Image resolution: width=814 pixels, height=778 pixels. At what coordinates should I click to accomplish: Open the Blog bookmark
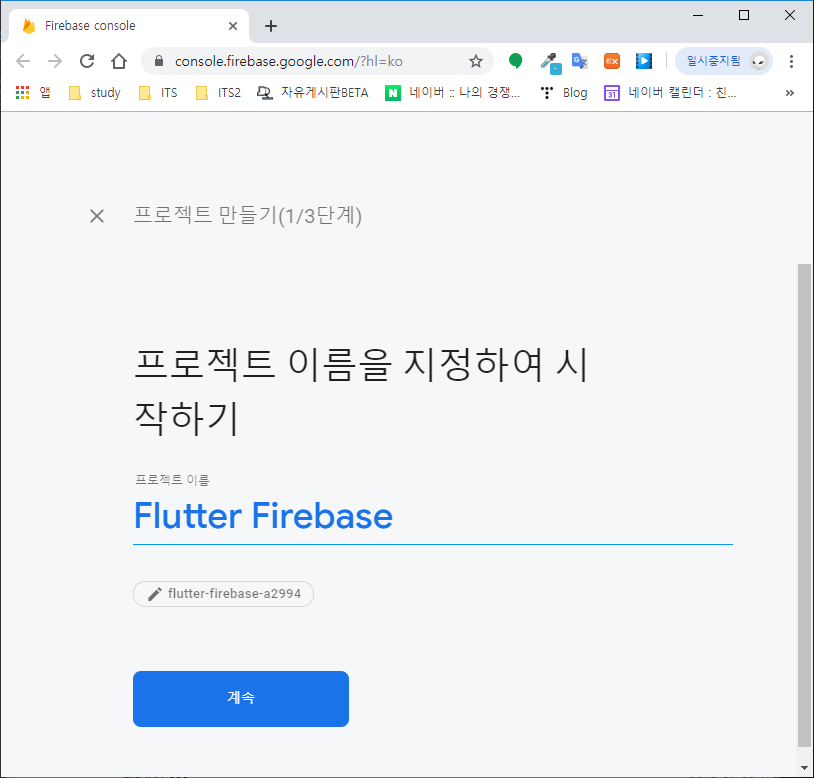564,93
